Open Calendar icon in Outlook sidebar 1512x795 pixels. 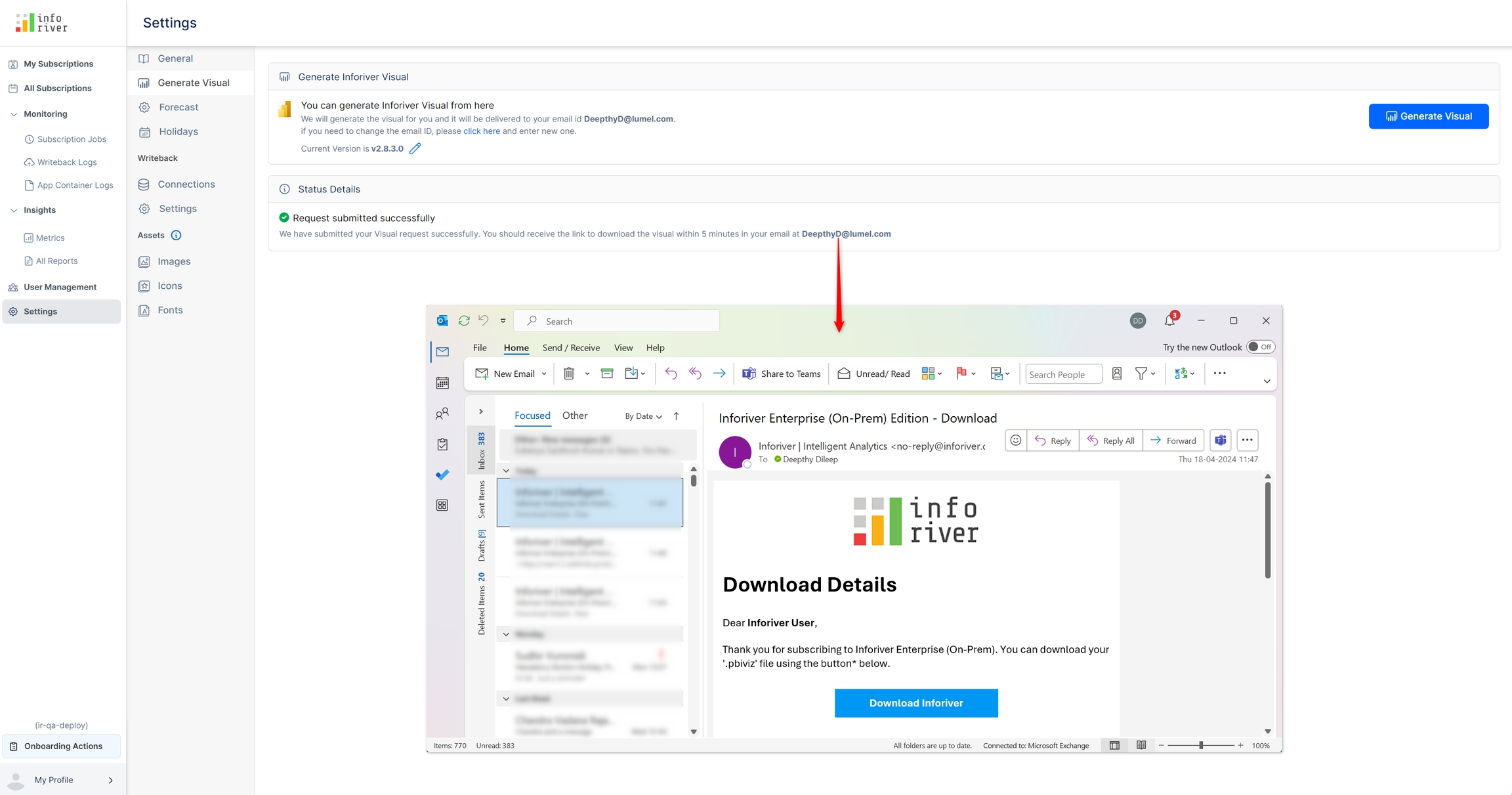click(442, 383)
